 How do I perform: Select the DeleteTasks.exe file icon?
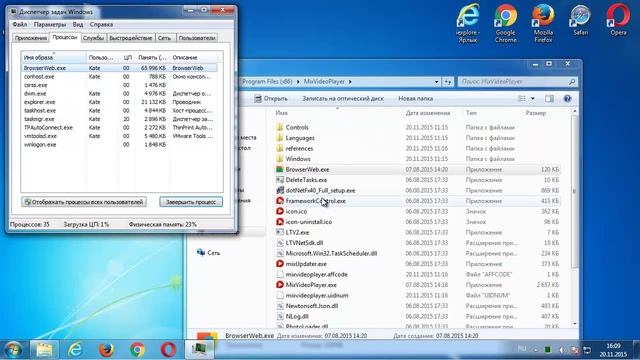(280, 180)
